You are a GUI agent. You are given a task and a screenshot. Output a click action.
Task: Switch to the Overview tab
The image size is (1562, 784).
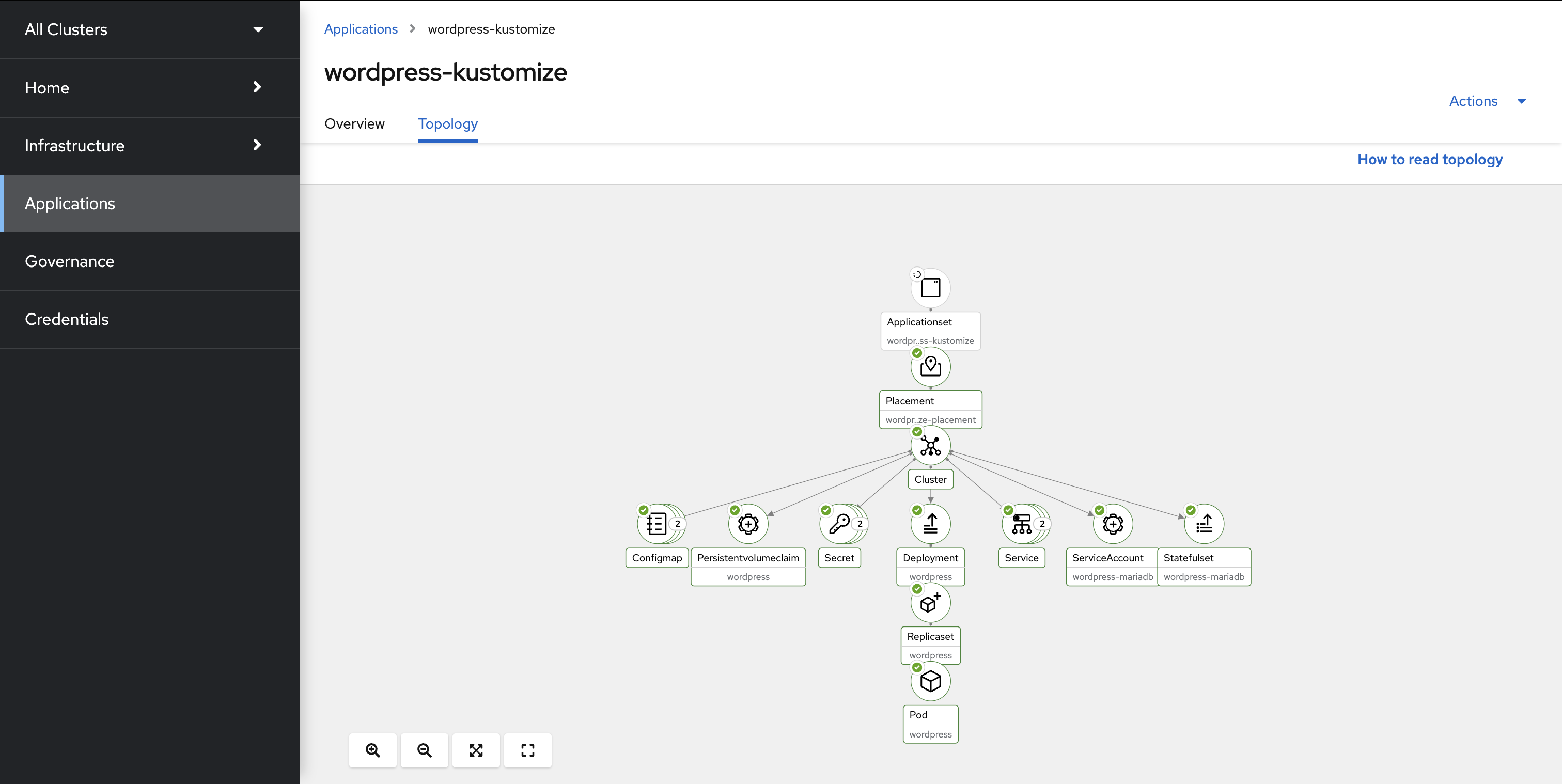tap(354, 123)
